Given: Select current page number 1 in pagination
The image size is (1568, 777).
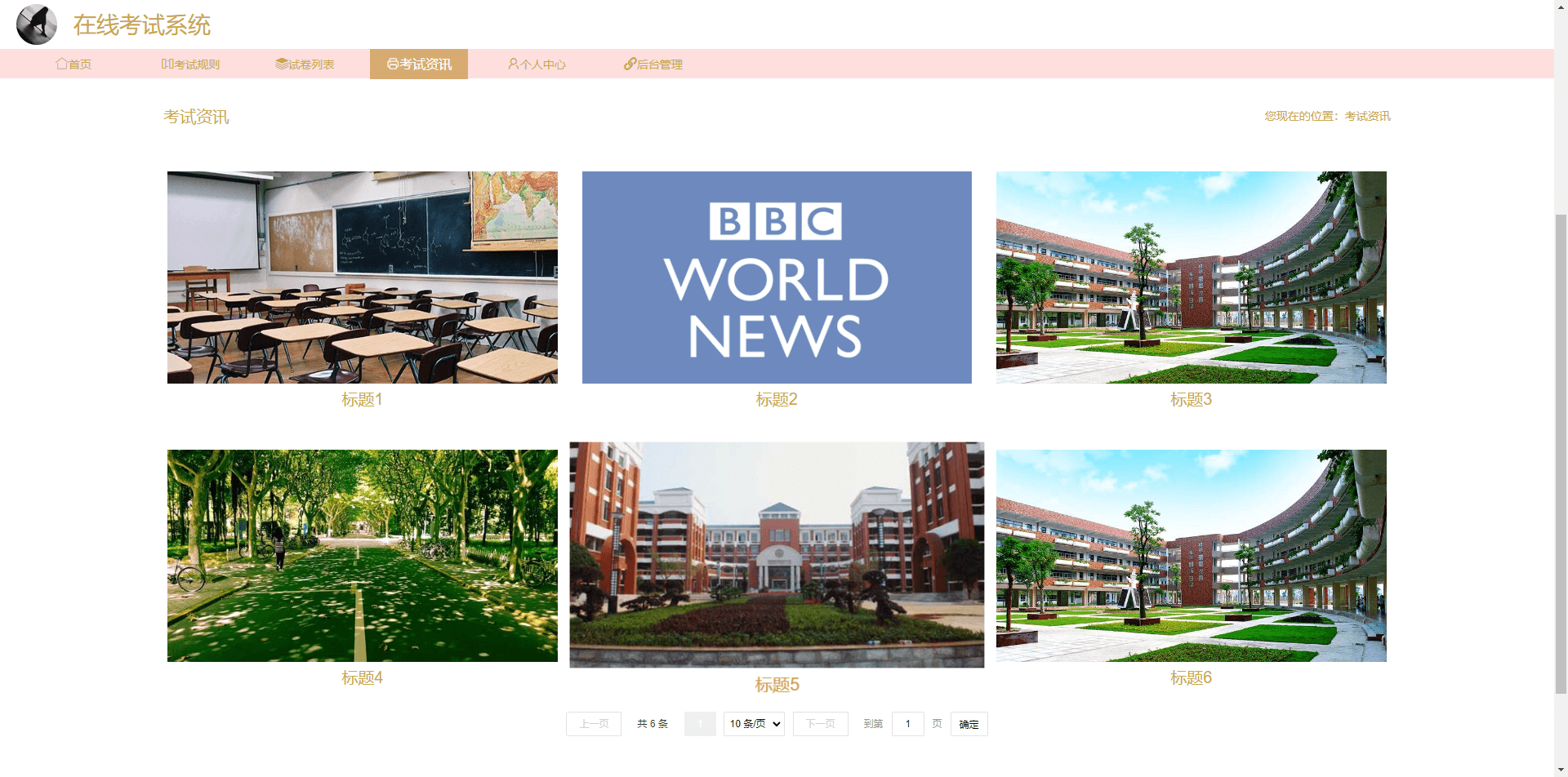Looking at the screenshot, I should coord(700,724).
